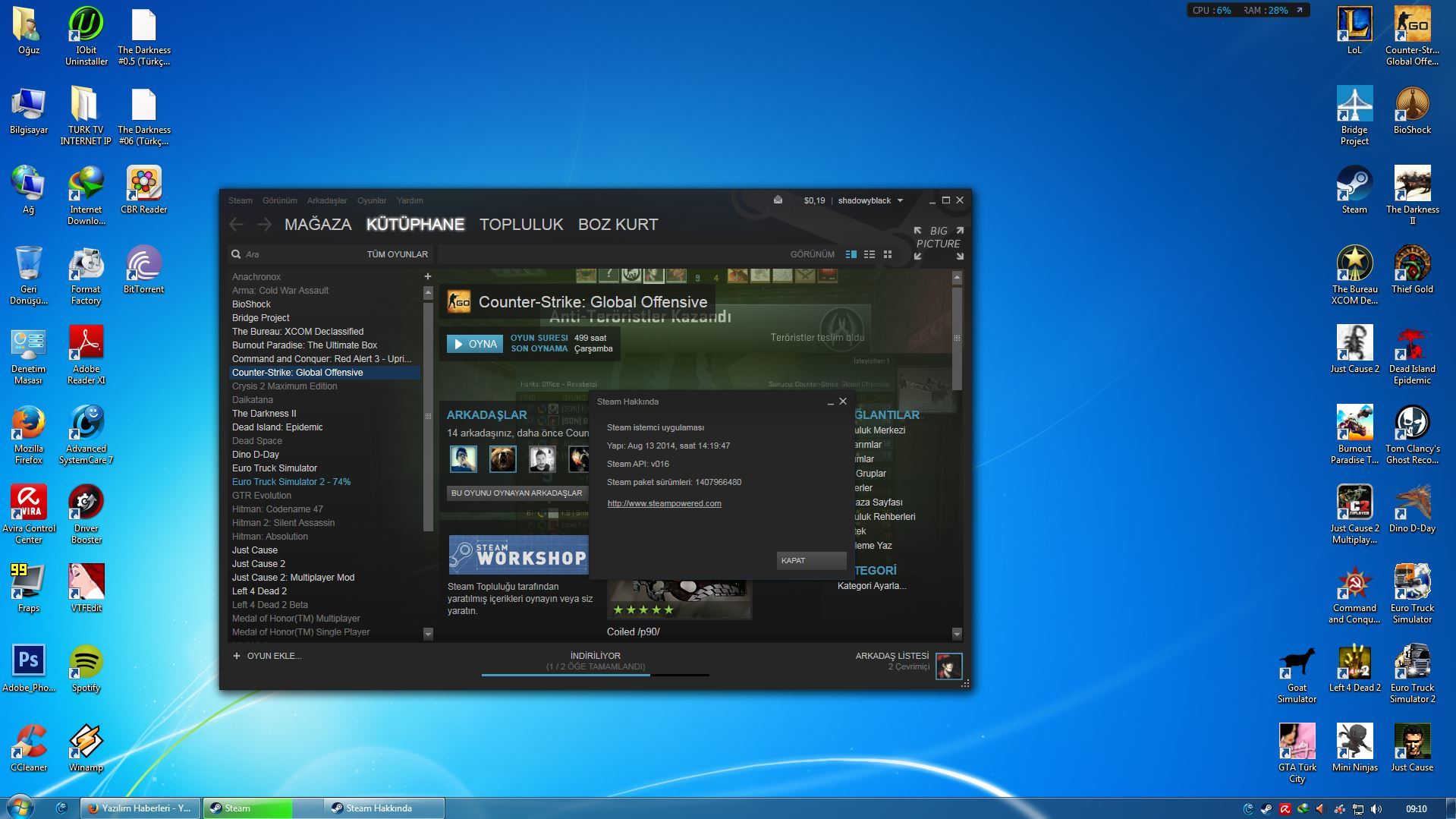Click the Avira tray icon

point(1285,809)
